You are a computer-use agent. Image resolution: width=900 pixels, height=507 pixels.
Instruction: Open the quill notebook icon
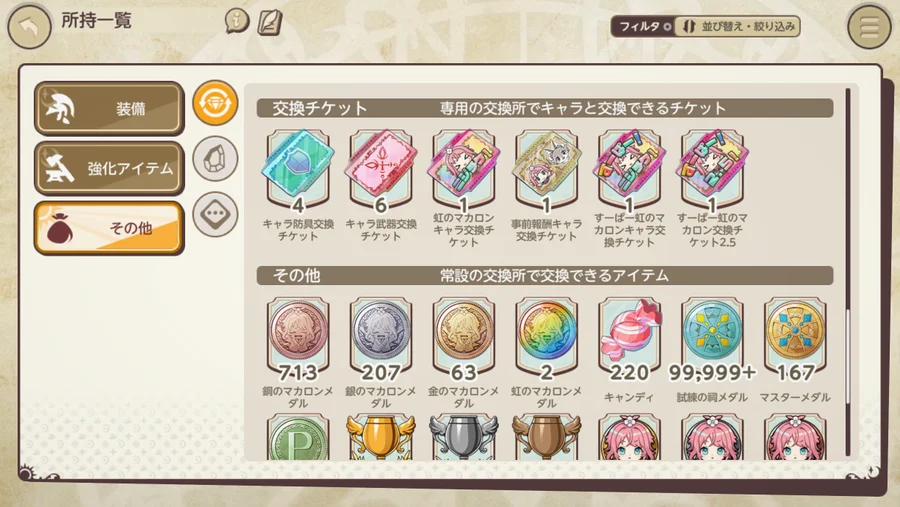269,22
